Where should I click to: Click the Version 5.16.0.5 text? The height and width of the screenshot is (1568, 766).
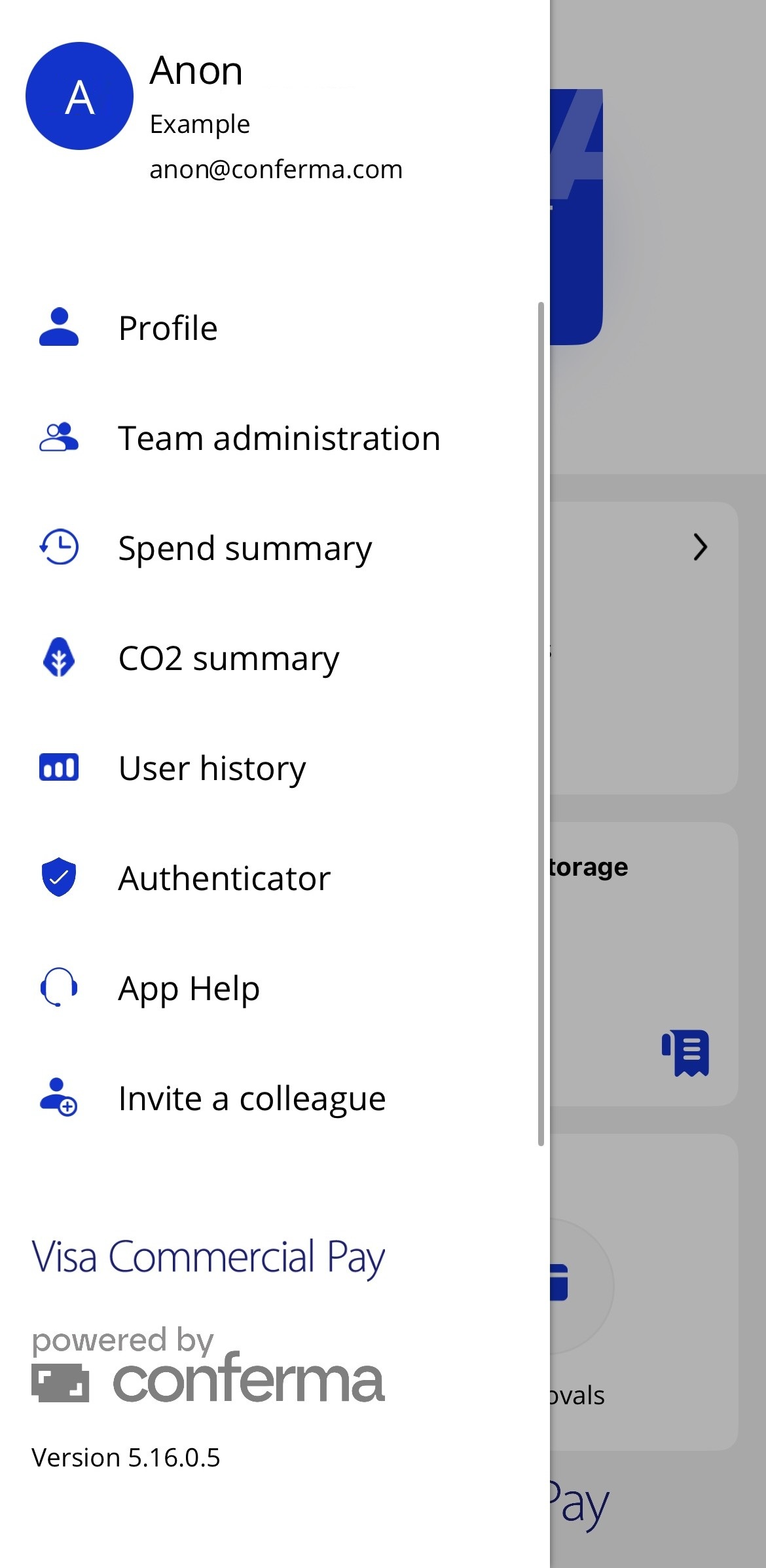(x=126, y=1457)
